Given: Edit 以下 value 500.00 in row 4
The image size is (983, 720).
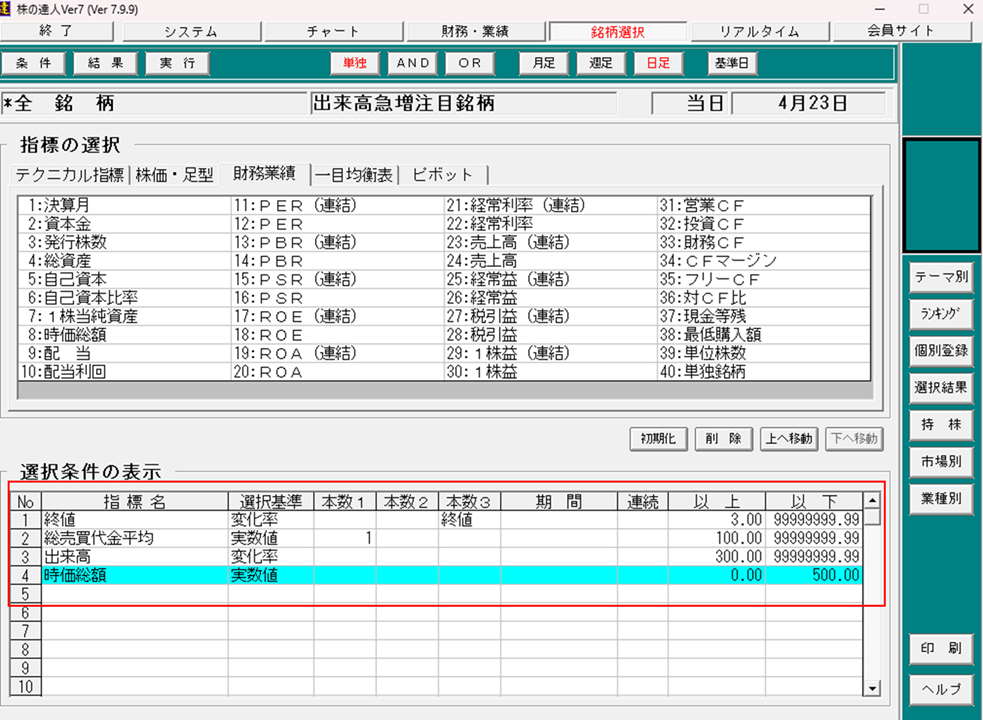Looking at the screenshot, I should (814, 575).
